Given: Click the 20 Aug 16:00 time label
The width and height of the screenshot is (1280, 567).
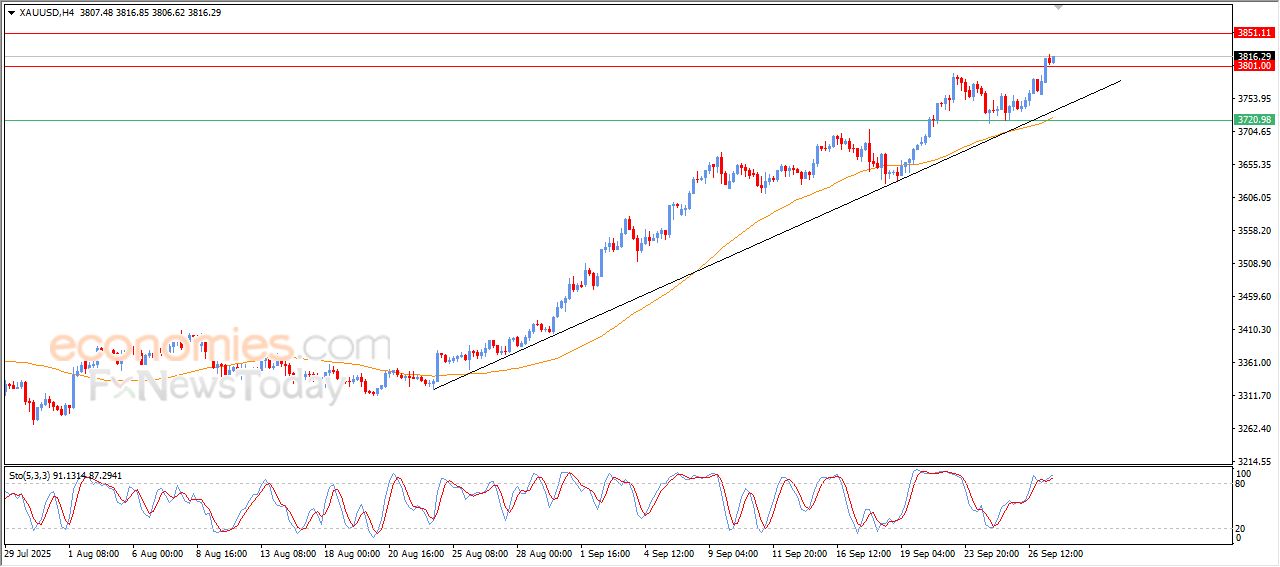Looking at the screenshot, I should pos(417,552).
